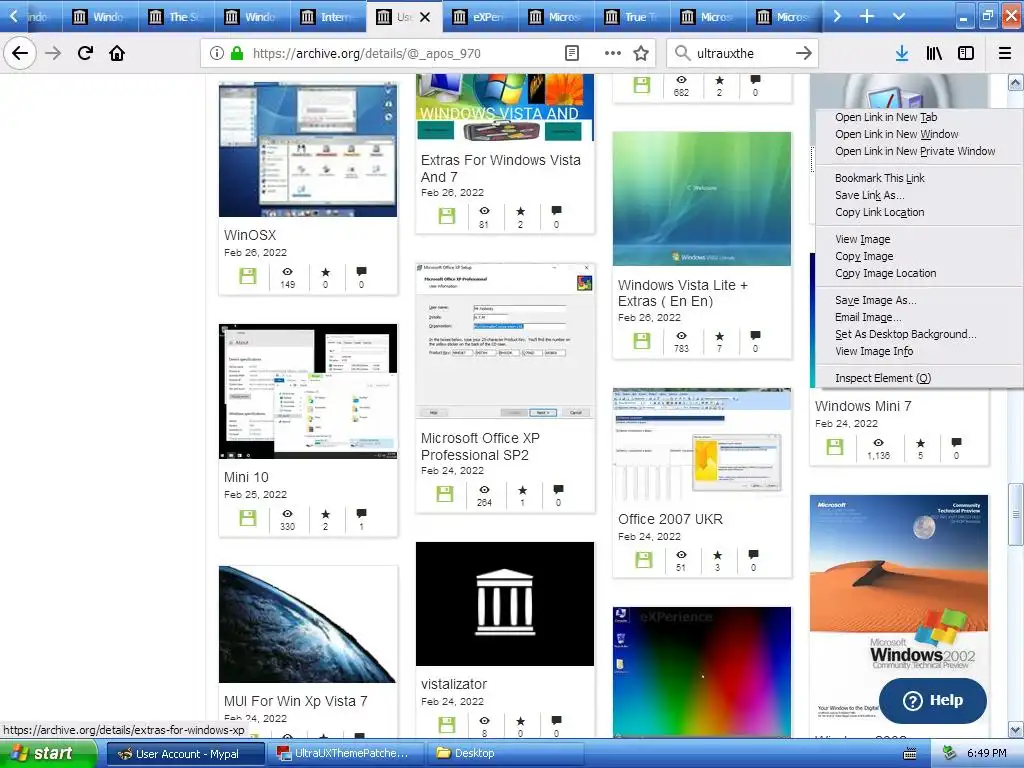
Task: Click the Office 2007 UKR views eye
Action: click(681, 555)
